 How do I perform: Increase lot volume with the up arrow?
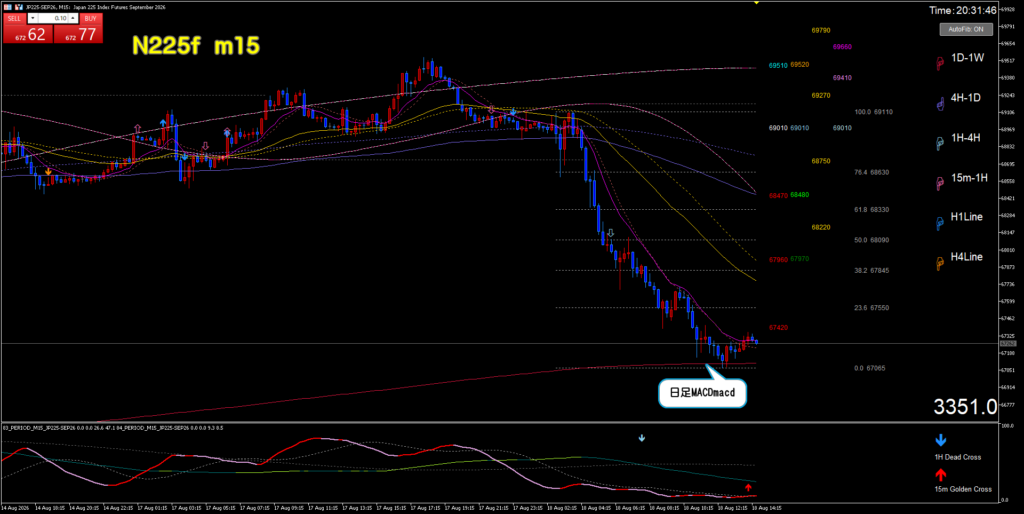(x=73, y=18)
